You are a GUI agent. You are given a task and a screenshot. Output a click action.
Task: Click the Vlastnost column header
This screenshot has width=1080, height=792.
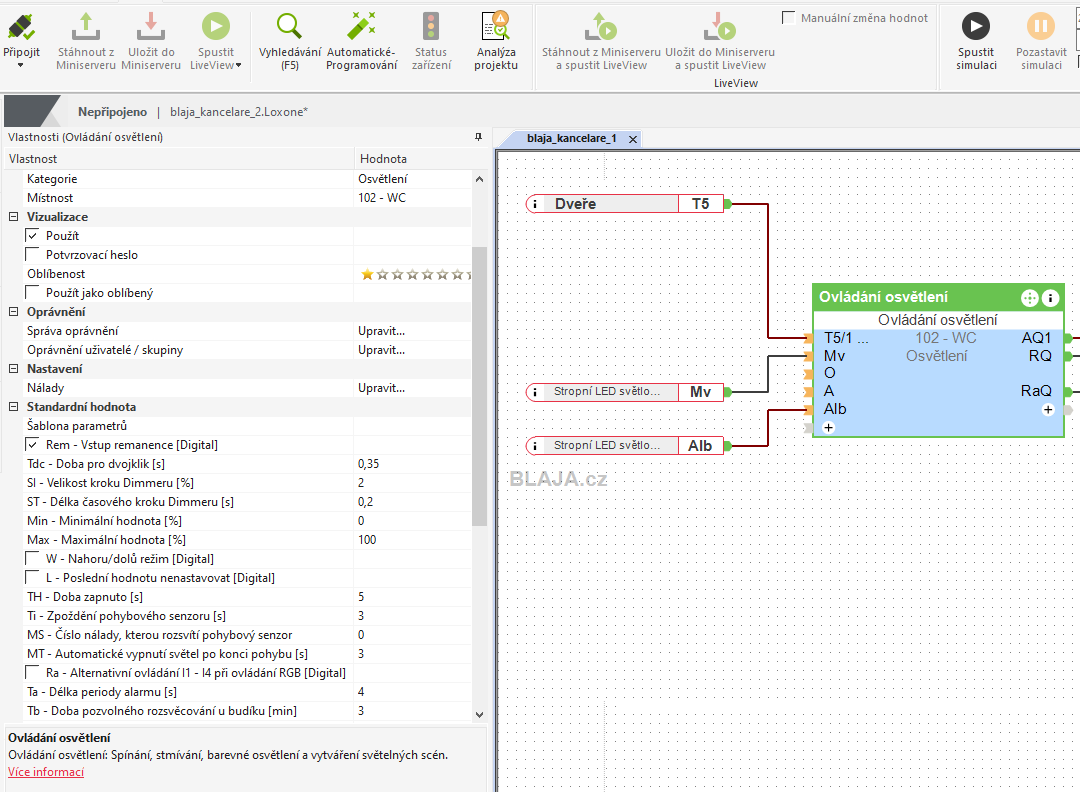point(178,159)
